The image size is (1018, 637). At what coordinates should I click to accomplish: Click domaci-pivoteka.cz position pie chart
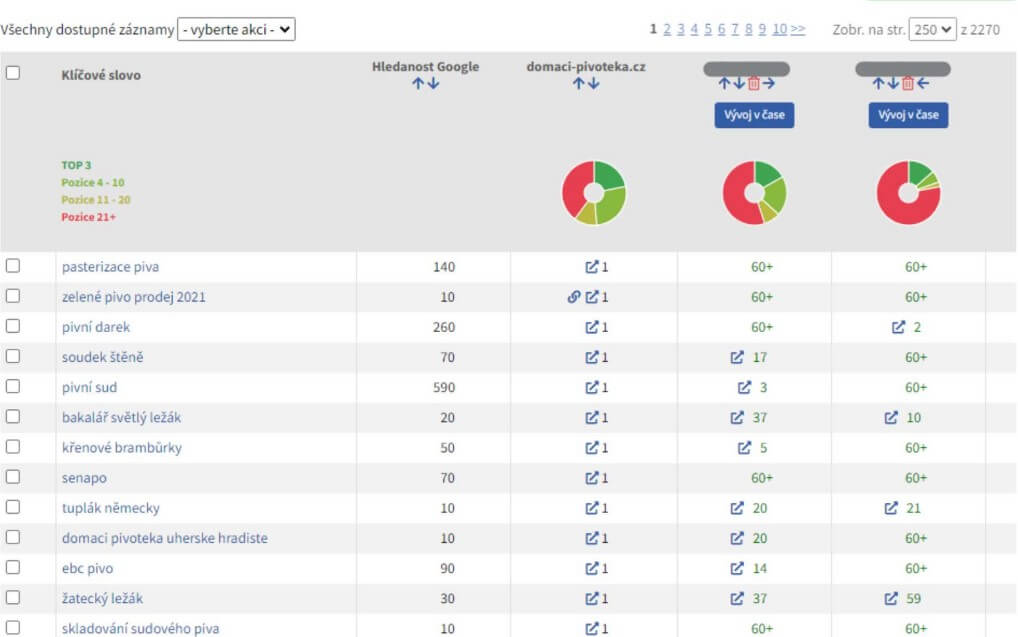(593, 193)
